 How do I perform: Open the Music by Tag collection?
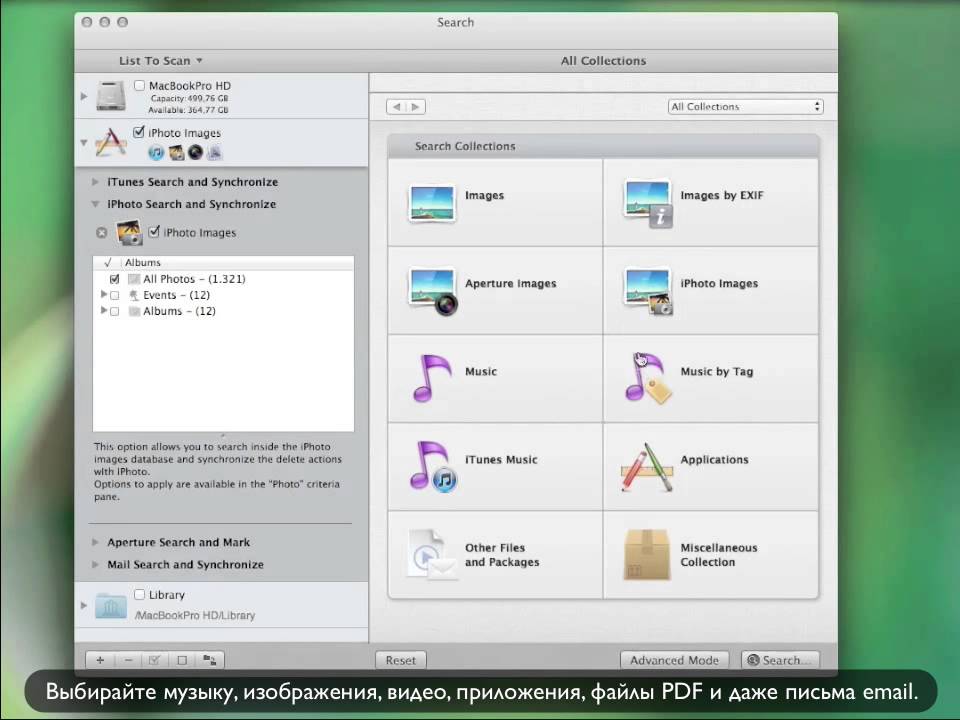(x=711, y=378)
